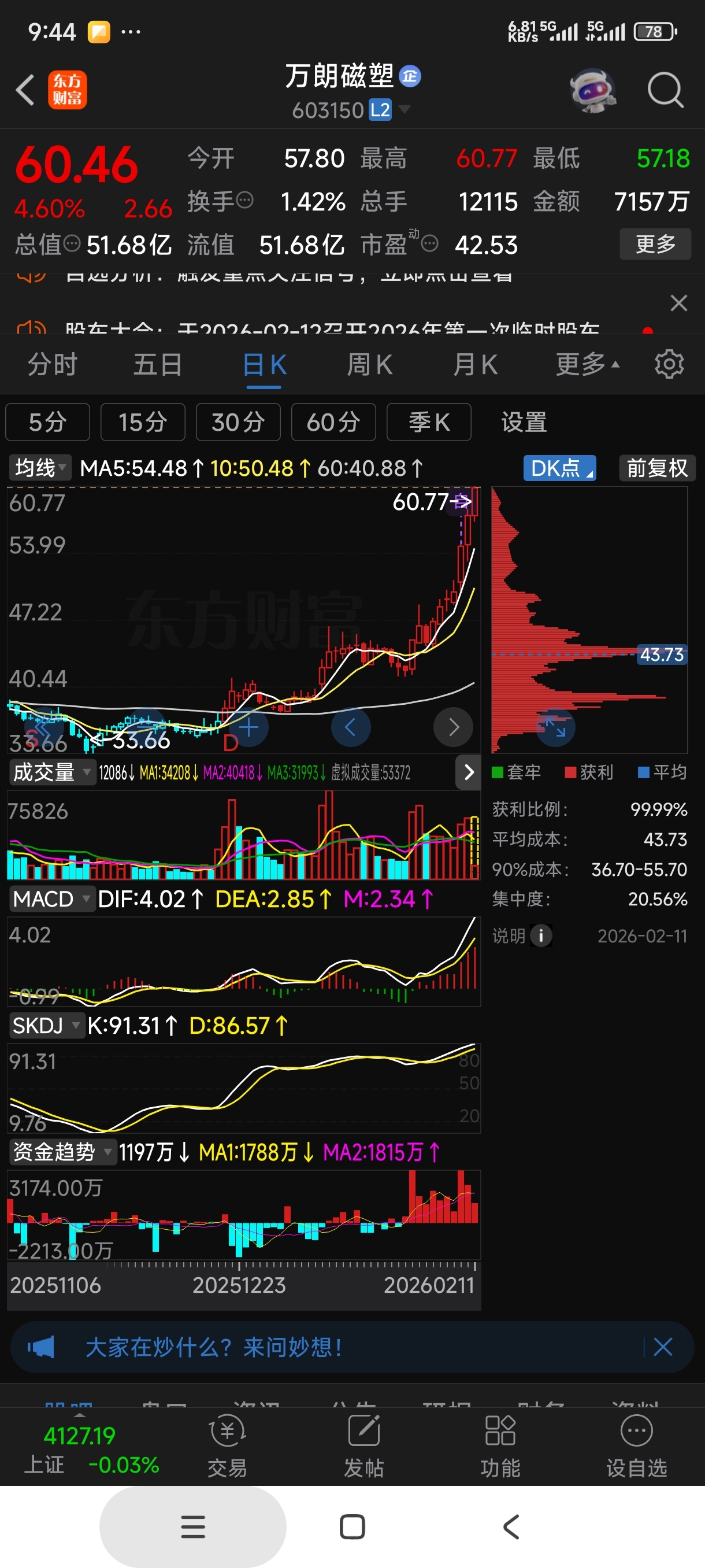Tap Android recent apps menu button
The image size is (705, 1568).
[193, 1526]
